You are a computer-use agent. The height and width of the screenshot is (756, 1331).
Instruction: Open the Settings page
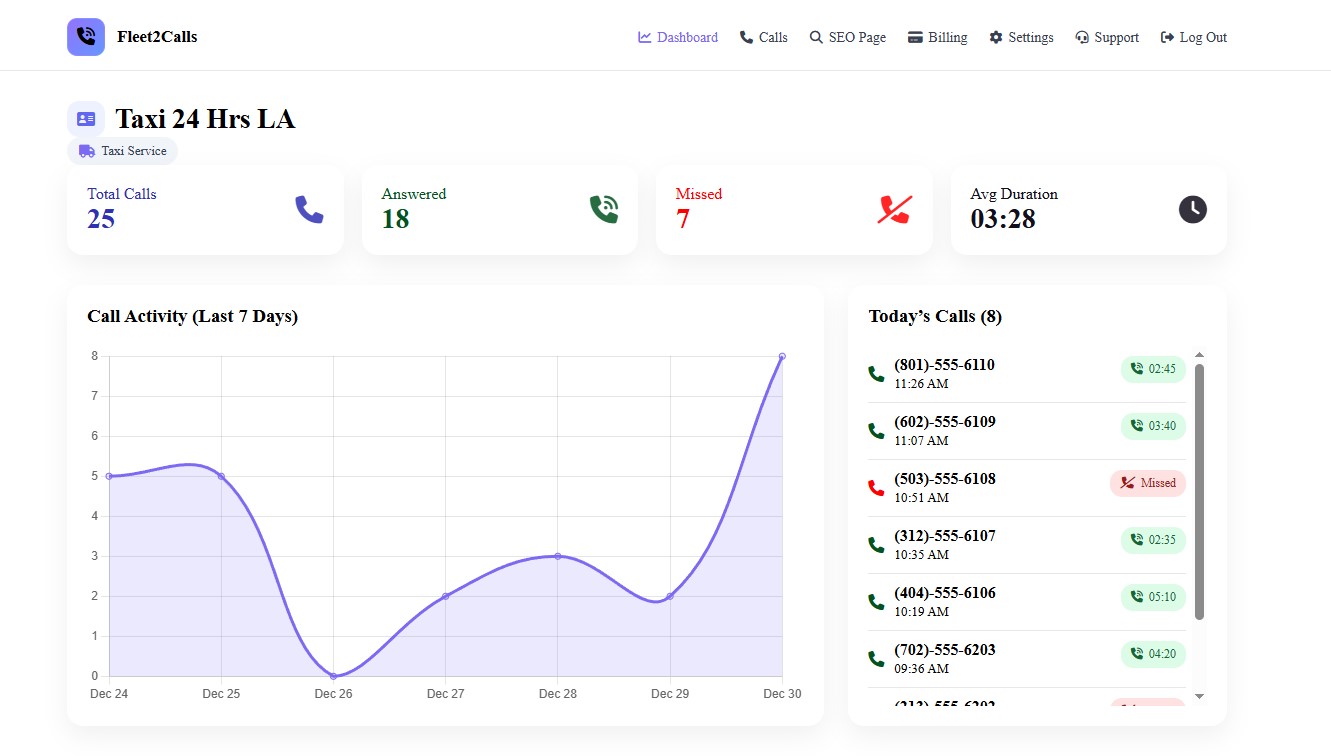tap(1021, 37)
